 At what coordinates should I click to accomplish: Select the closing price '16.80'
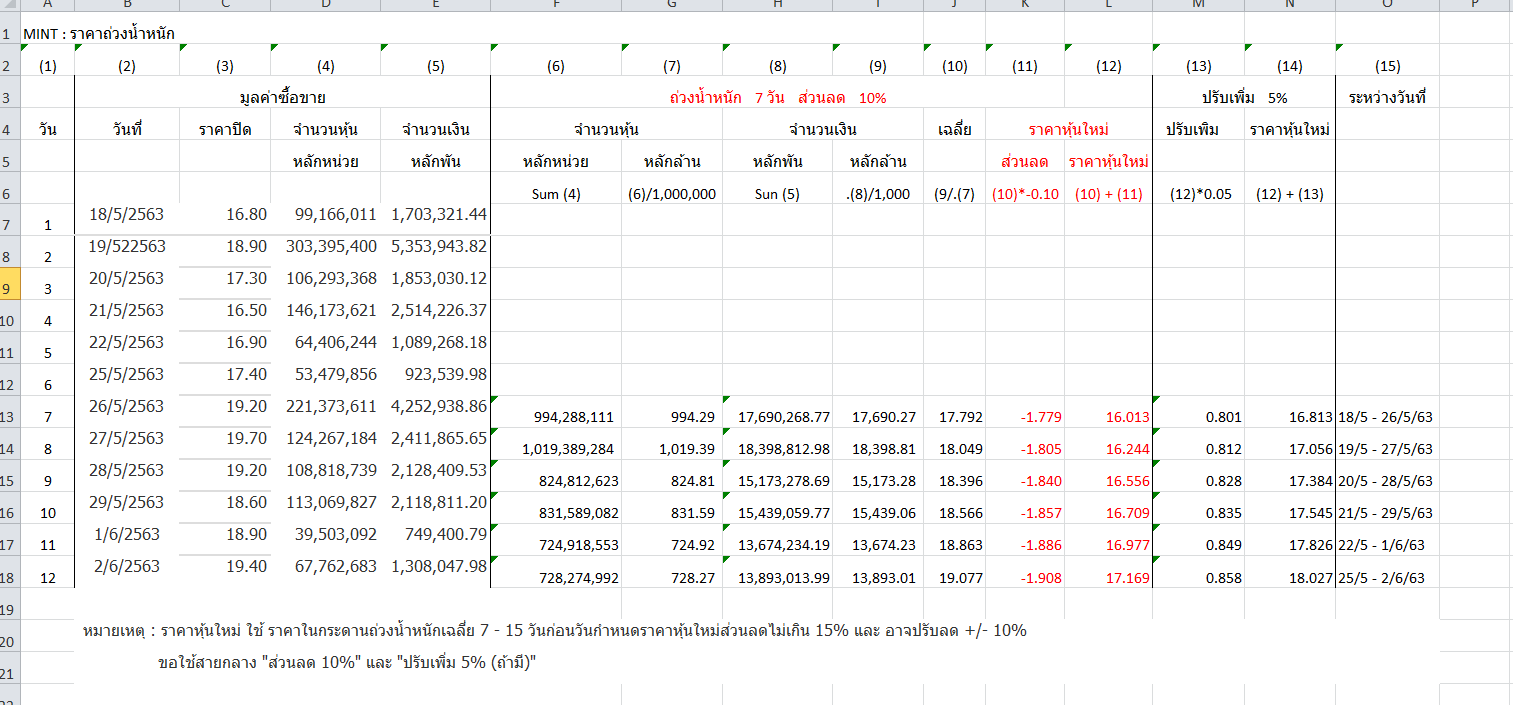coord(247,214)
